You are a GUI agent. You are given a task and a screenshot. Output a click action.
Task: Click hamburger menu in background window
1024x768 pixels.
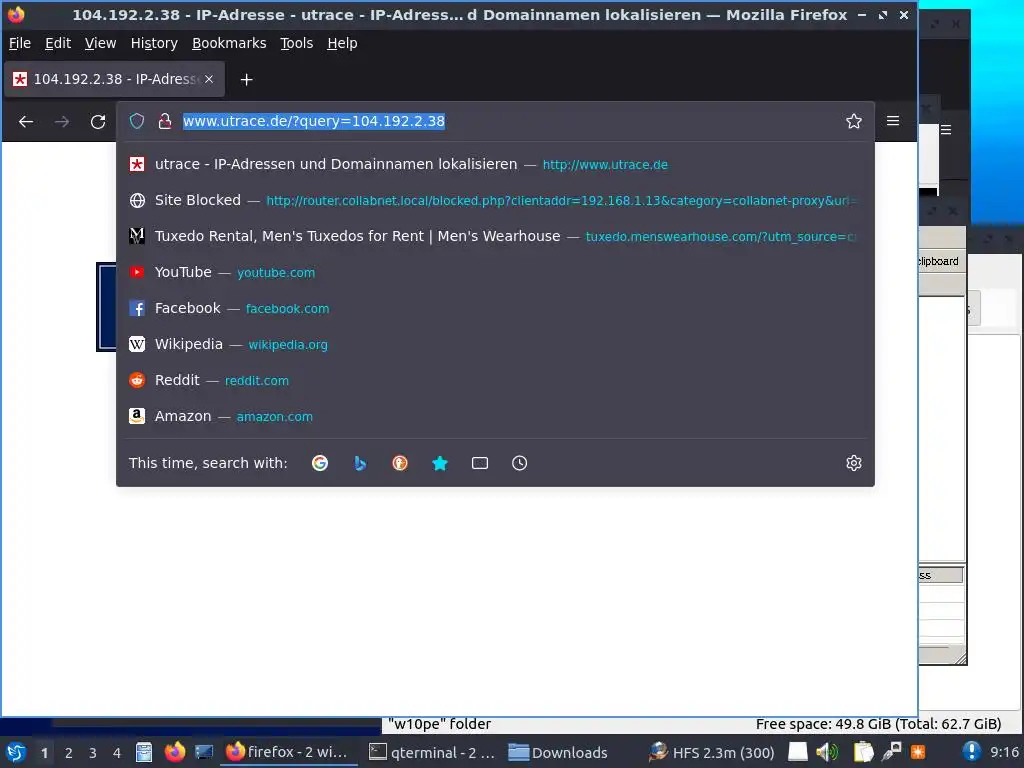(946, 129)
